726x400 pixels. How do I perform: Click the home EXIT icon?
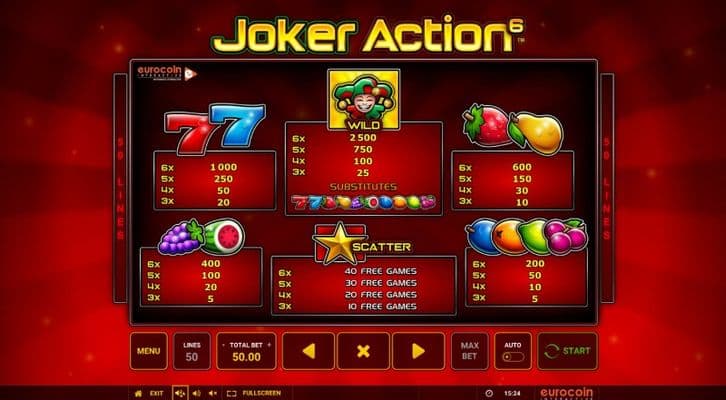pos(138,394)
